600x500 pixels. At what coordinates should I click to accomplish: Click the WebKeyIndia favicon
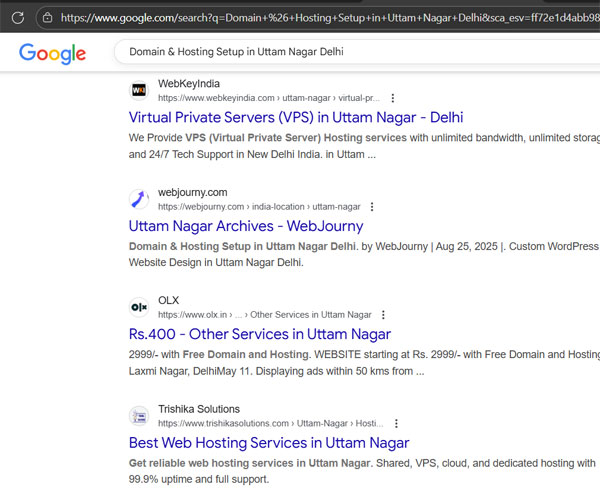pyautogui.click(x=139, y=91)
